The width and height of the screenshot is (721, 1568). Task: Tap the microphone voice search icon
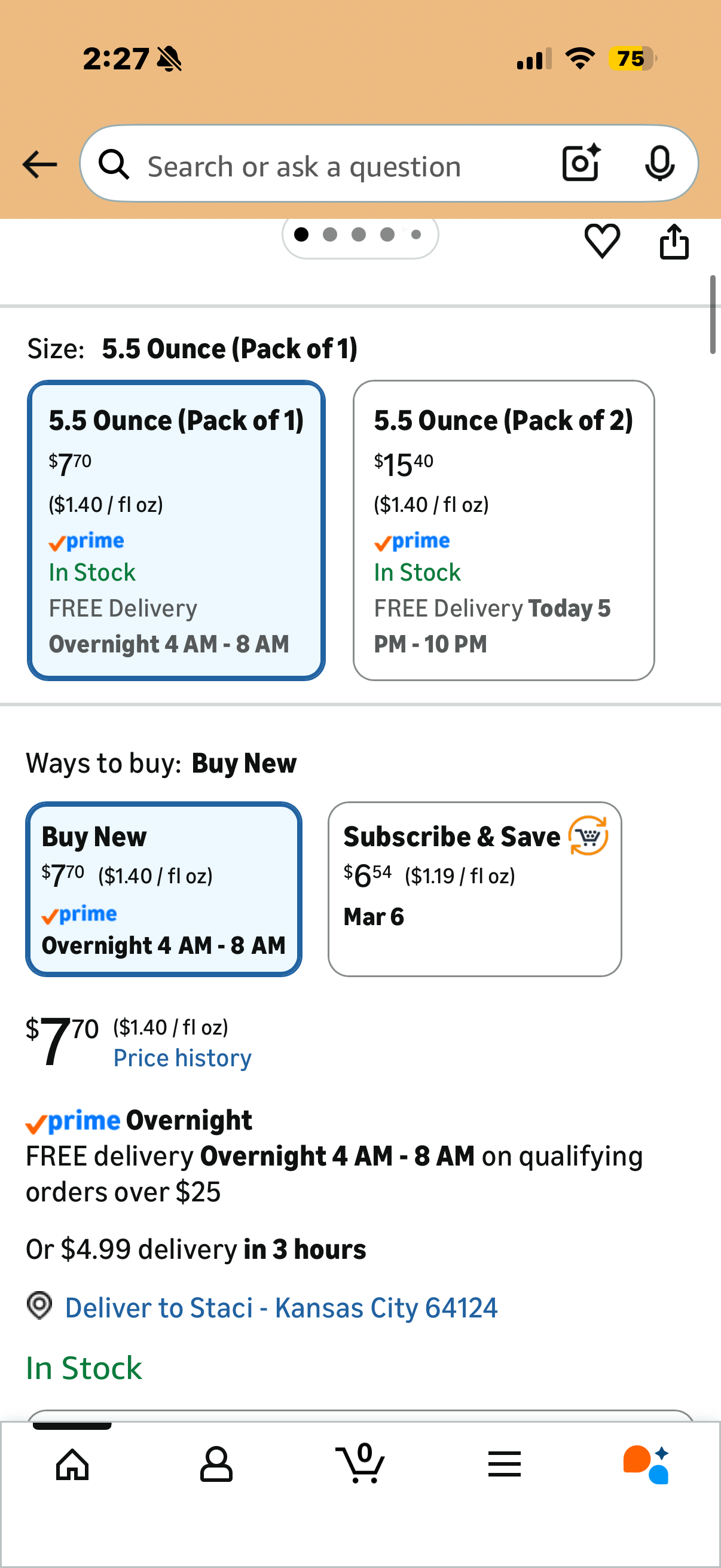[659, 163]
